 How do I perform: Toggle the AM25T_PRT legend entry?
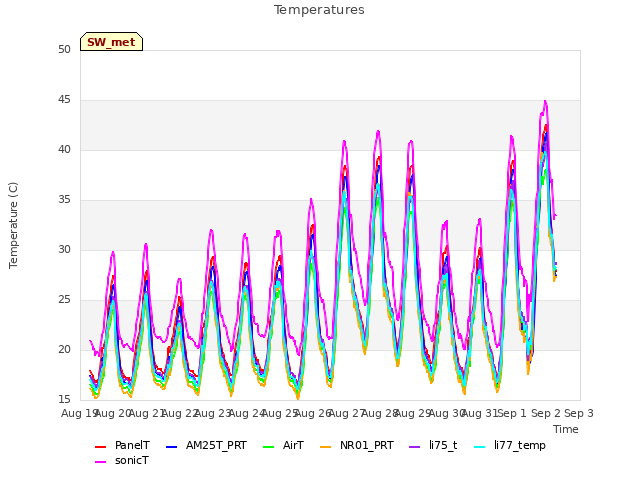[x=216, y=445]
